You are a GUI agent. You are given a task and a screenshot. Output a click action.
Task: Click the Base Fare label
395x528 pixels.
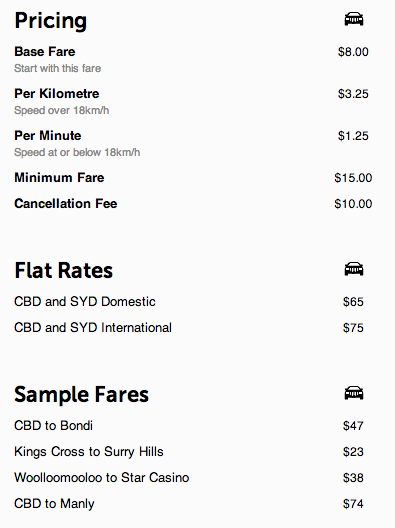point(44,52)
